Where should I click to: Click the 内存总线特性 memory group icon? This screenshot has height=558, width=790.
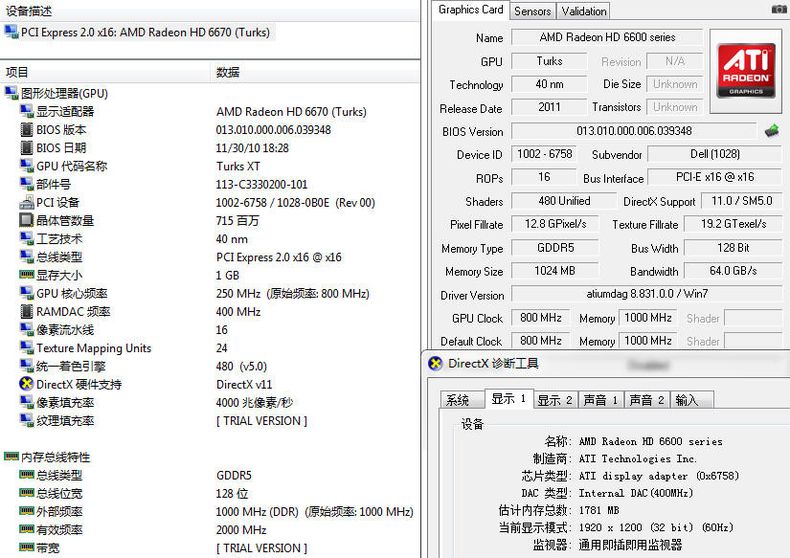pyautogui.click(x=12, y=456)
